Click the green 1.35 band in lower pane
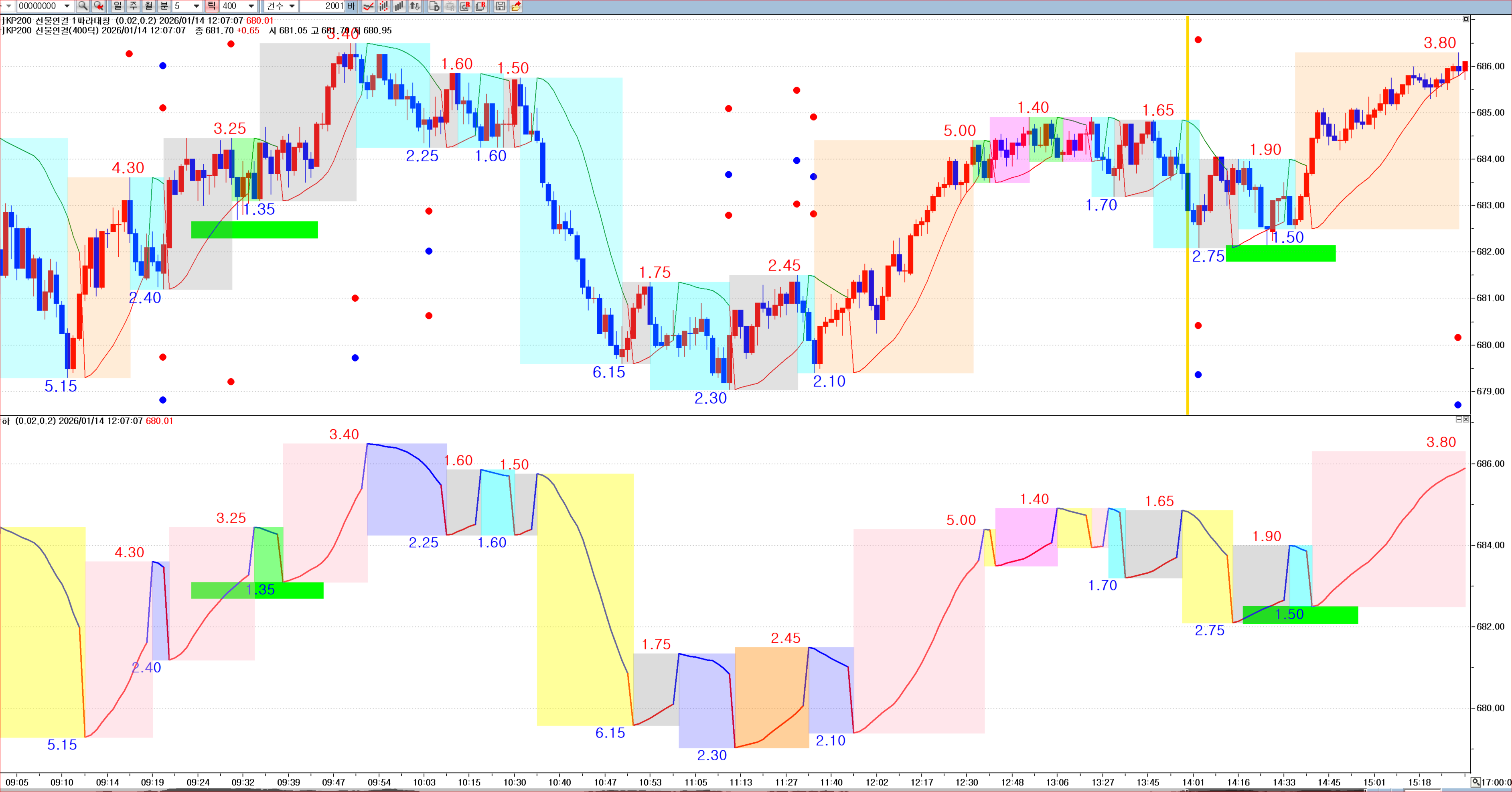 [x=257, y=590]
